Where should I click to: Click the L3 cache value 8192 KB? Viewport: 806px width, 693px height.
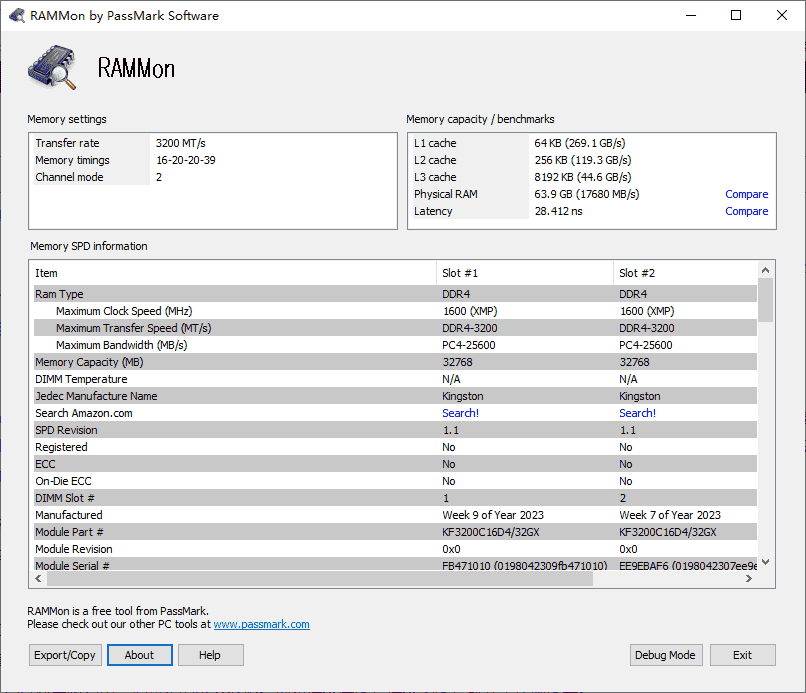click(583, 177)
